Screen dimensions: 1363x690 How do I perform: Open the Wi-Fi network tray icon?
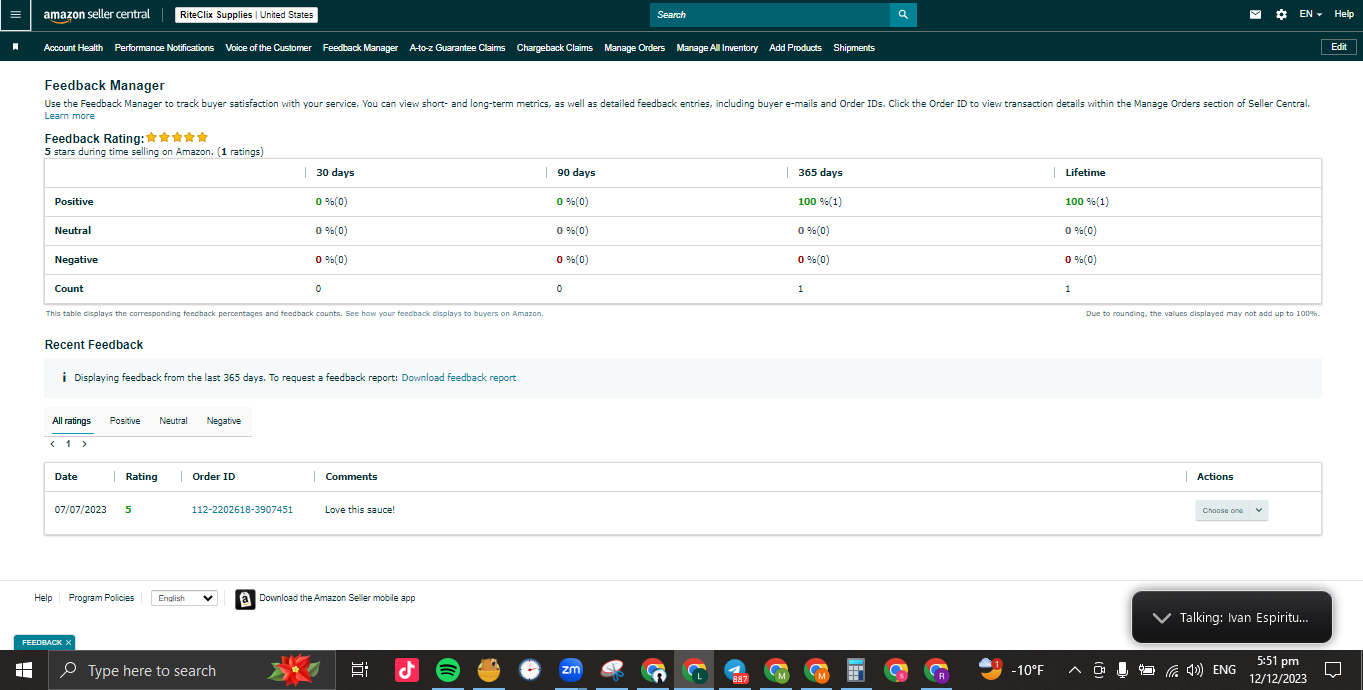tap(1172, 670)
